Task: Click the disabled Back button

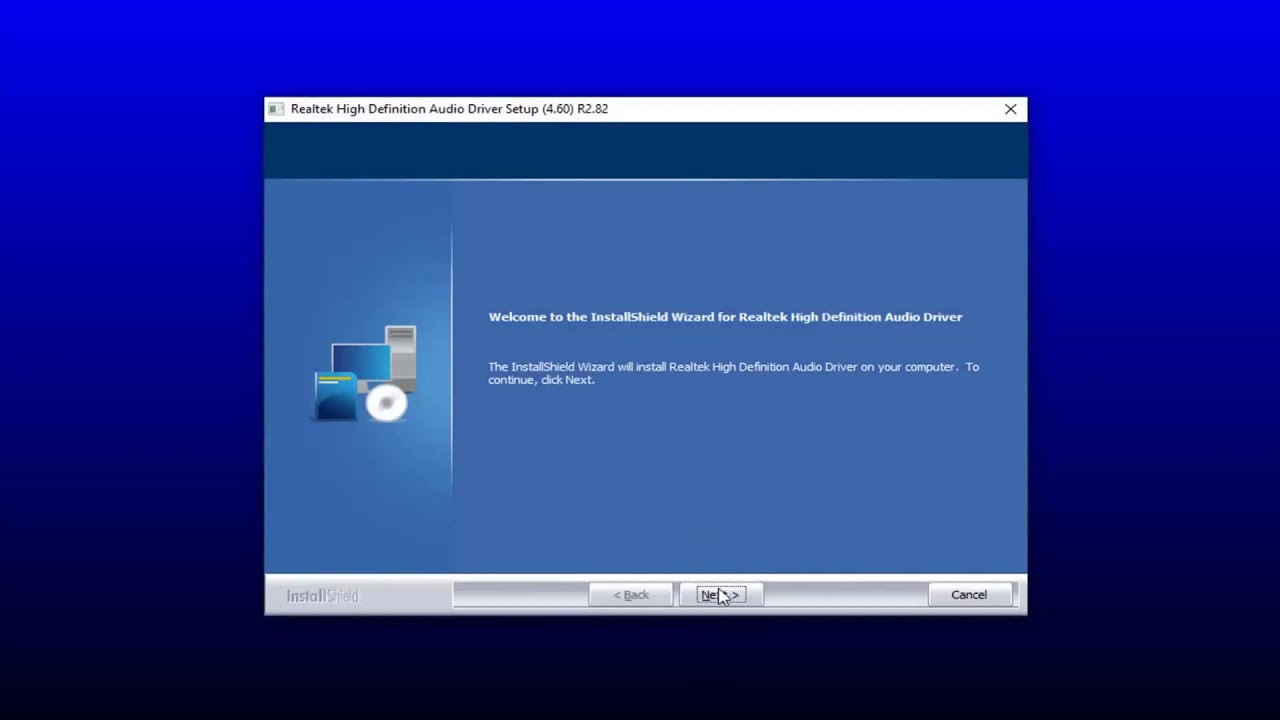Action: (630, 595)
